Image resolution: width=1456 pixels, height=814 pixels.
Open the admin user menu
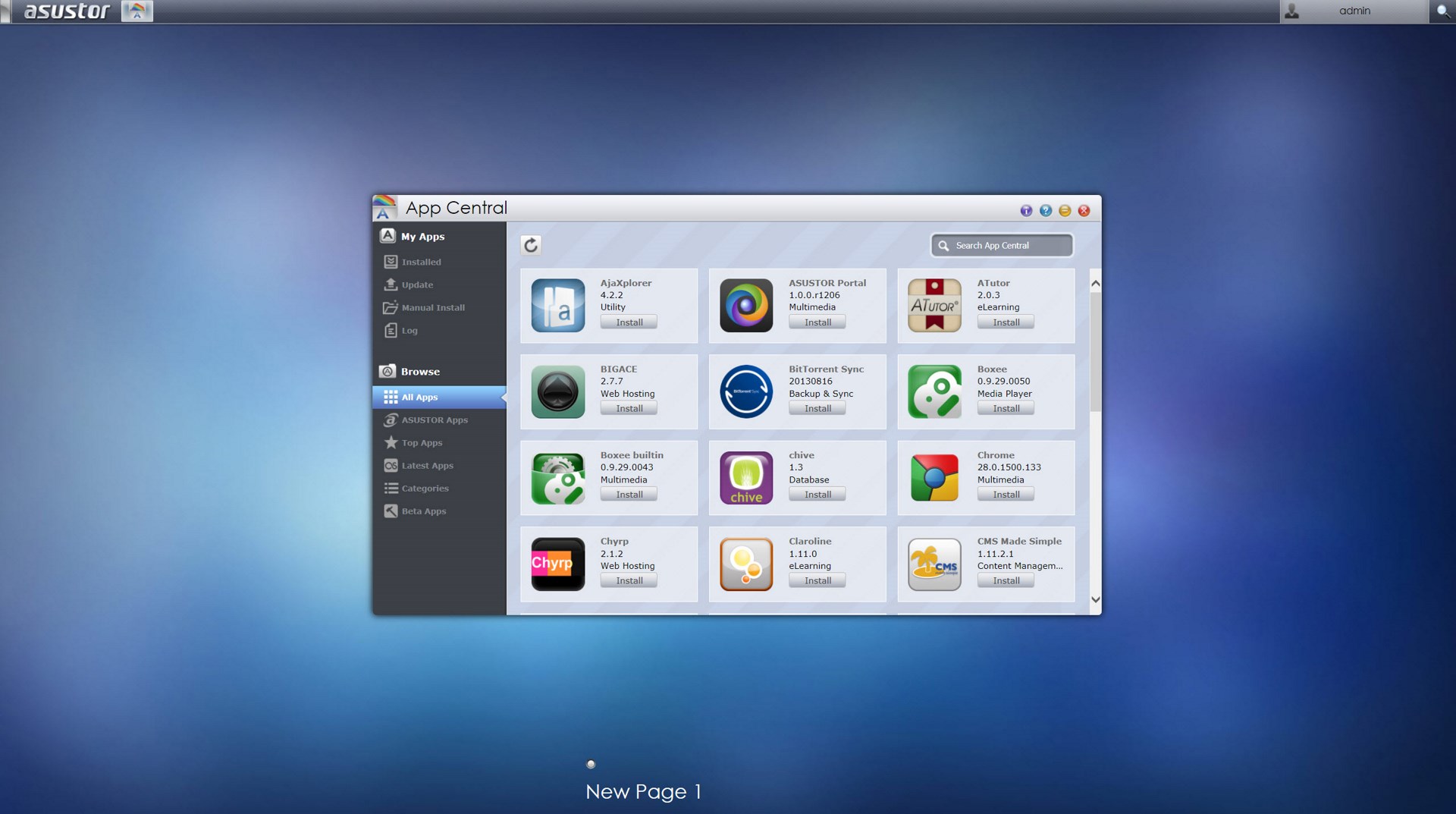coord(1354,11)
